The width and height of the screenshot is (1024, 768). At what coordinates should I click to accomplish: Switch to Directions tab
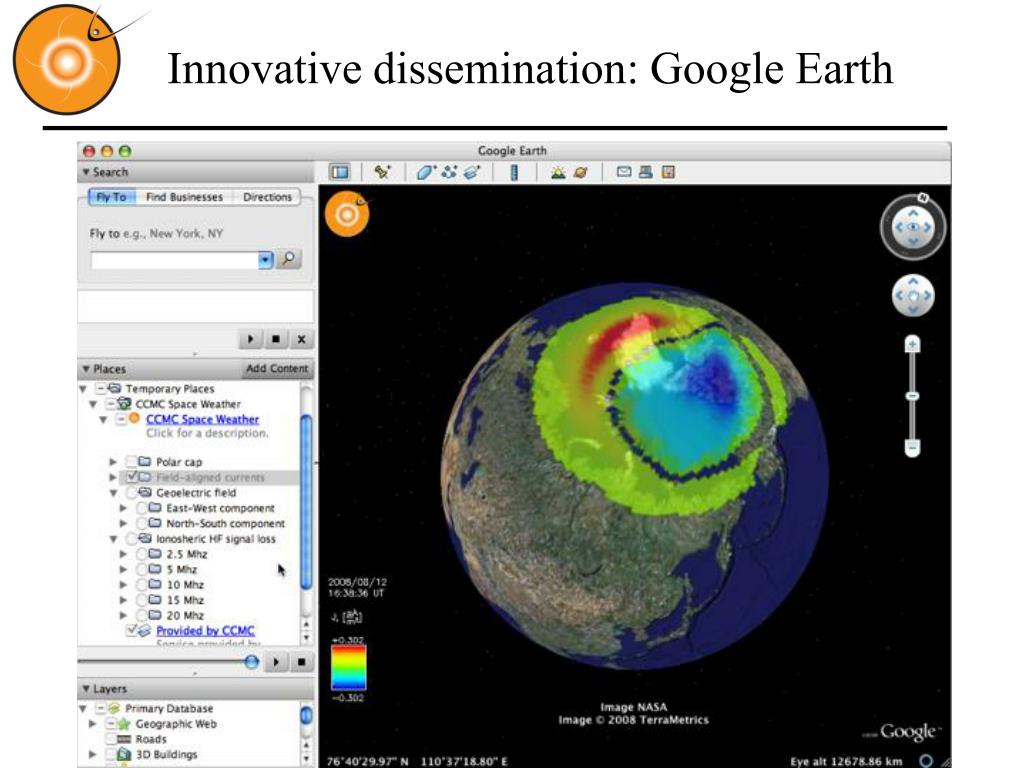pos(267,197)
